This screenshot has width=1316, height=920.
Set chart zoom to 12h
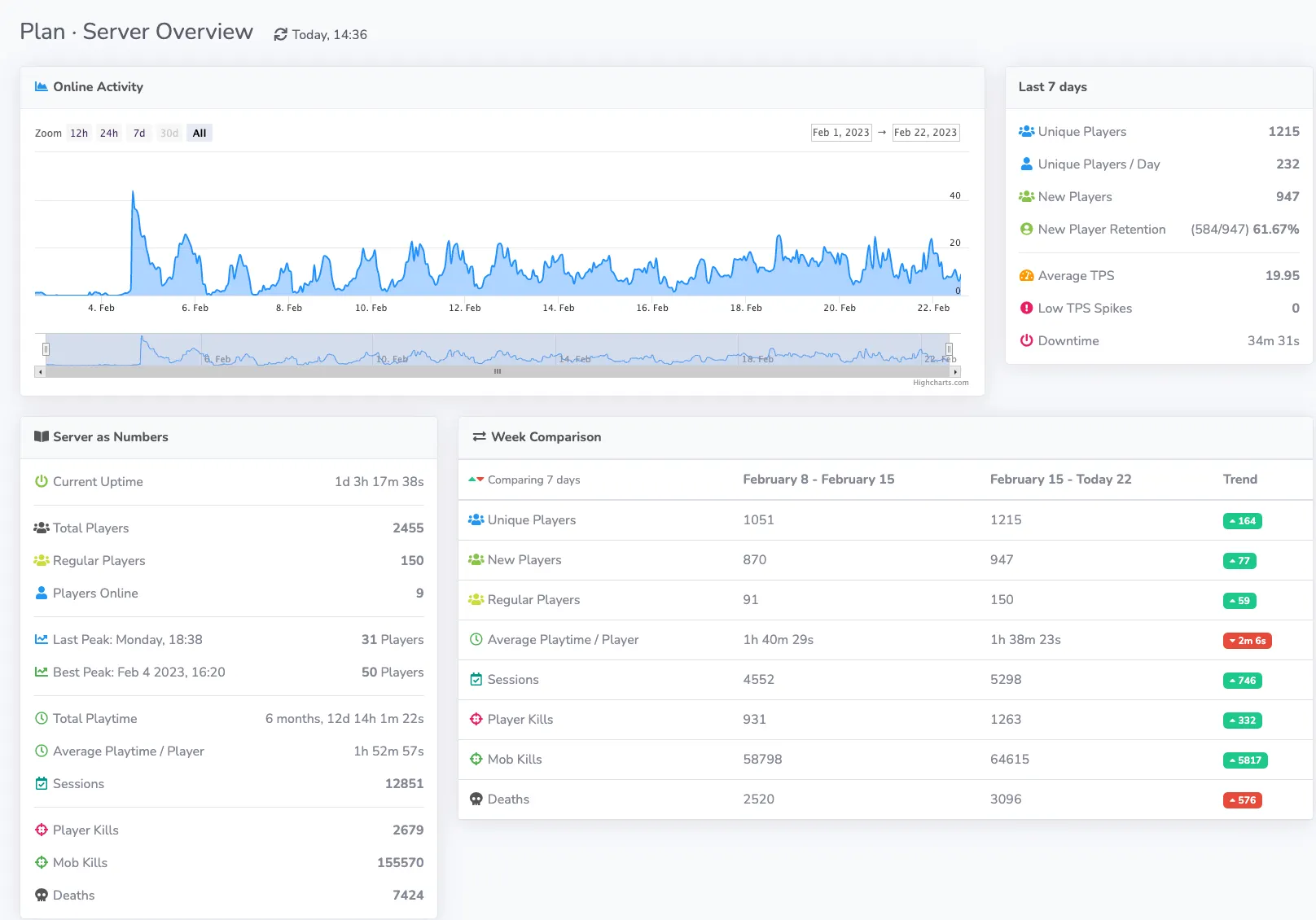pyautogui.click(x=79, y=133)
